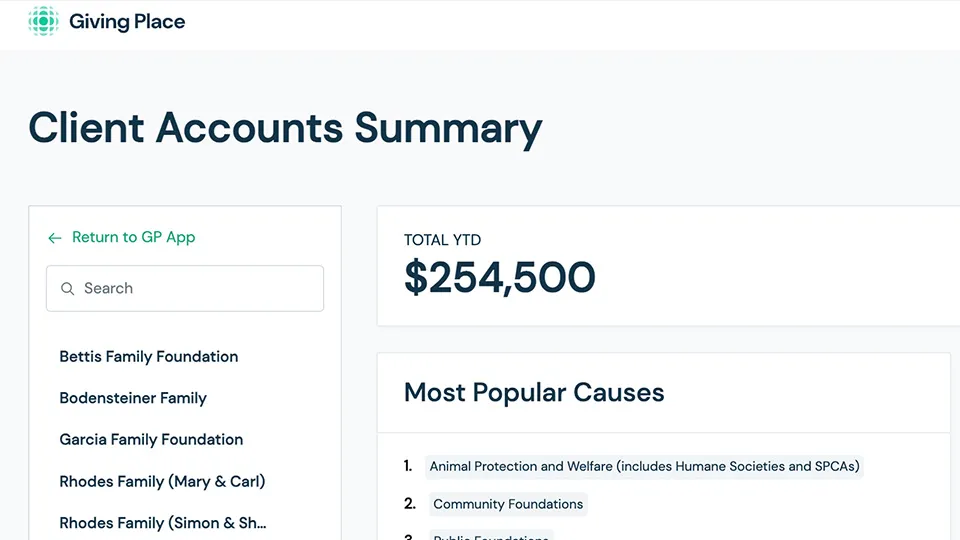Select Rhodes Family (Mary & Carl)

click(x=162, y=481)
